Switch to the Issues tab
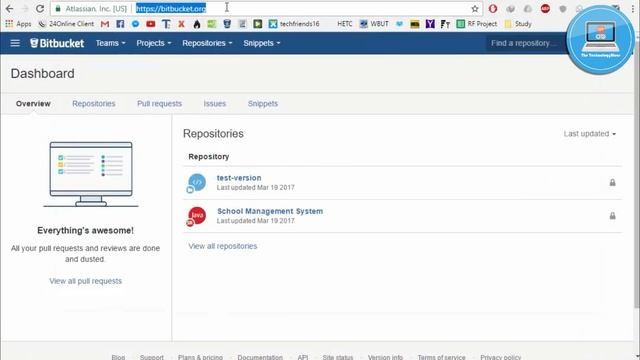This screenshot has height=360, width=640. coord(215,104)
